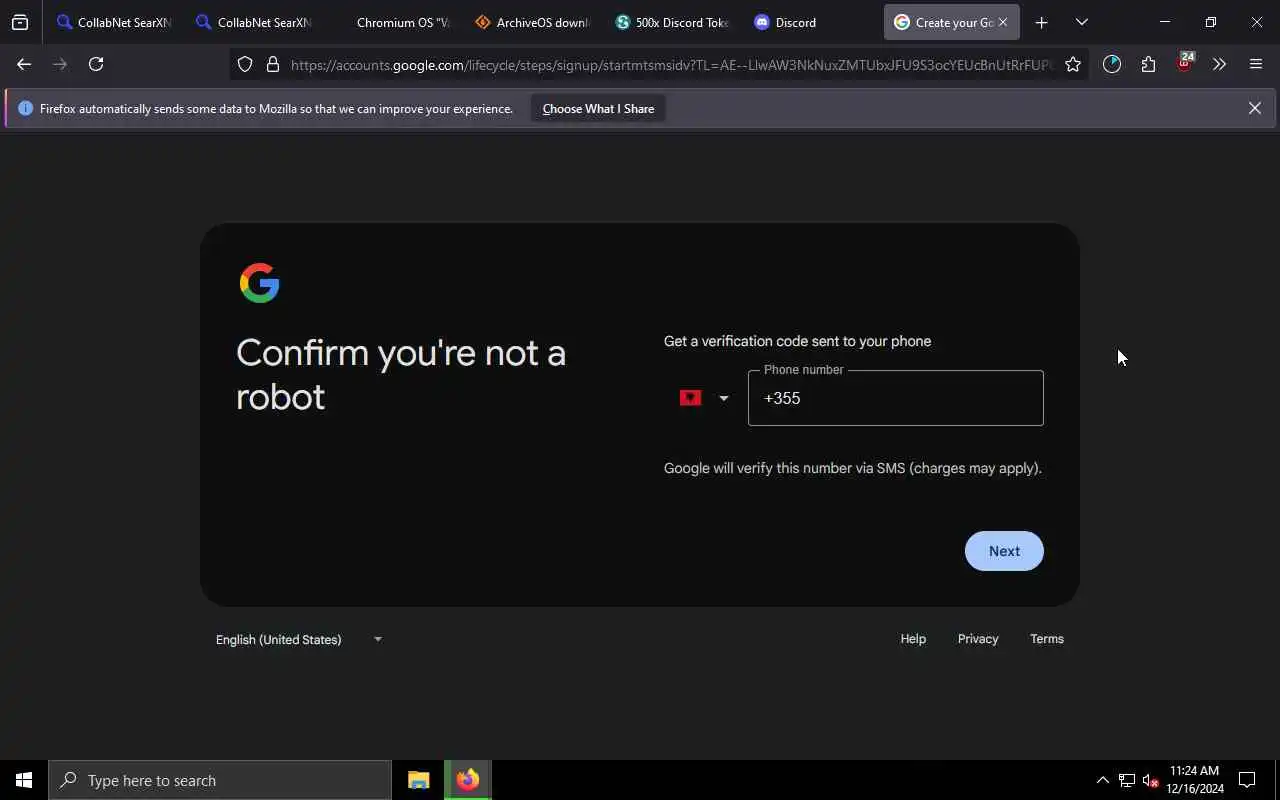Viewport: 1280px width, 800px height.
Task: Open File Explorer from taskbar
Action: tap(419, 780)
